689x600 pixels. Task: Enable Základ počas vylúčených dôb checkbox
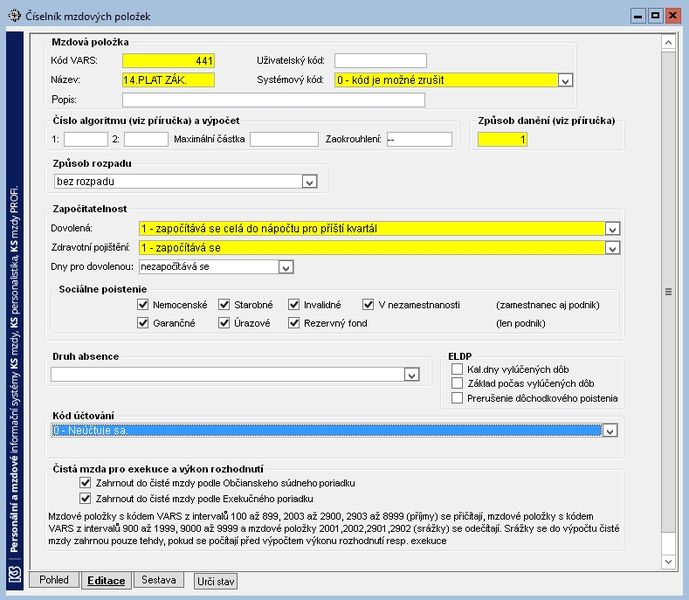click(x=457, y=383)
